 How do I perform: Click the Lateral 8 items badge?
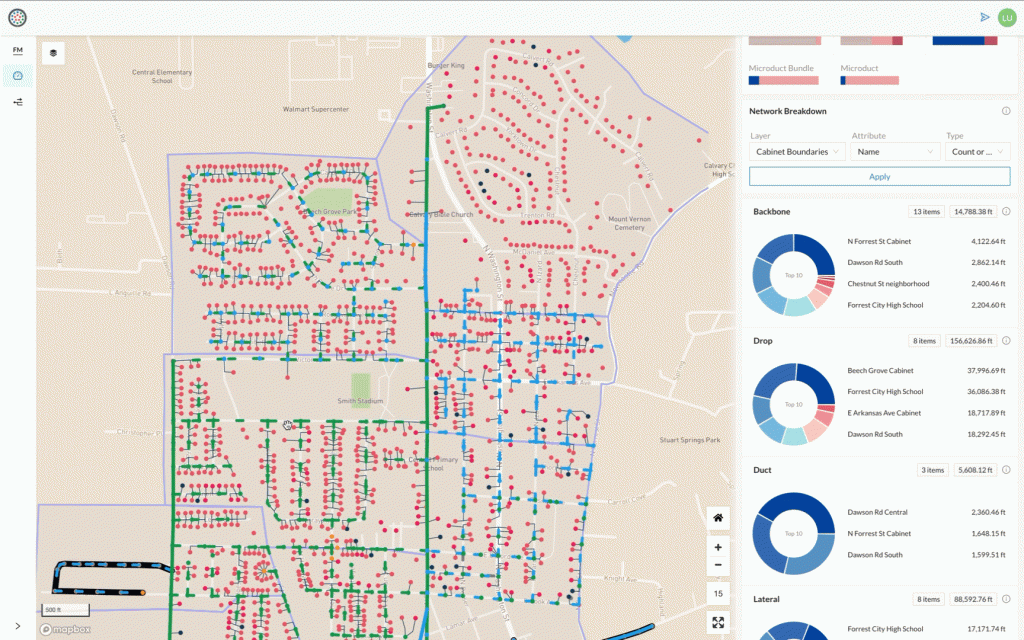pyautogui.click(x=928, y=599)
